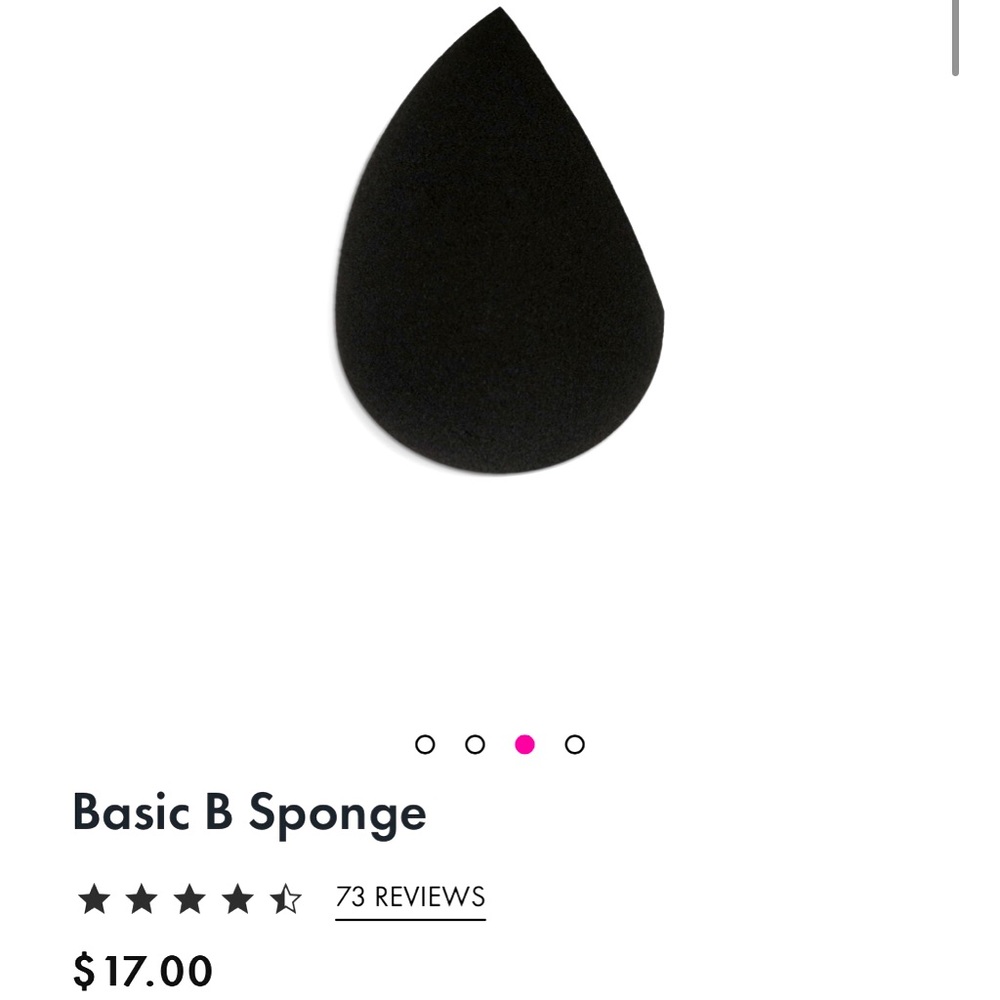Click the star rating row to view reviews
Image resolution: width=1000 pixels, height=1000 pixels.
click(190, 899)
